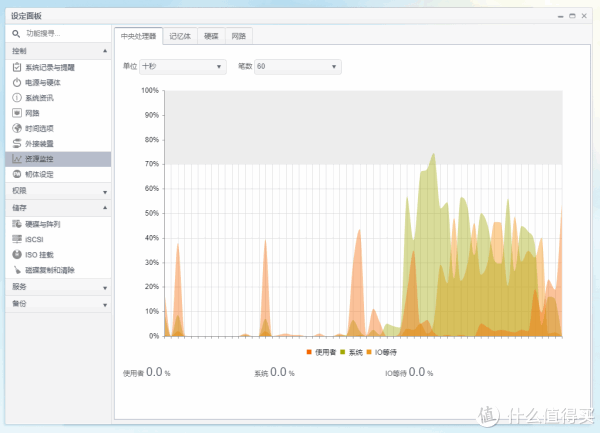Click the 使用者 0.0 % readout
The width and height of the screenshot is (600, 433).
[x=147, y=372]
